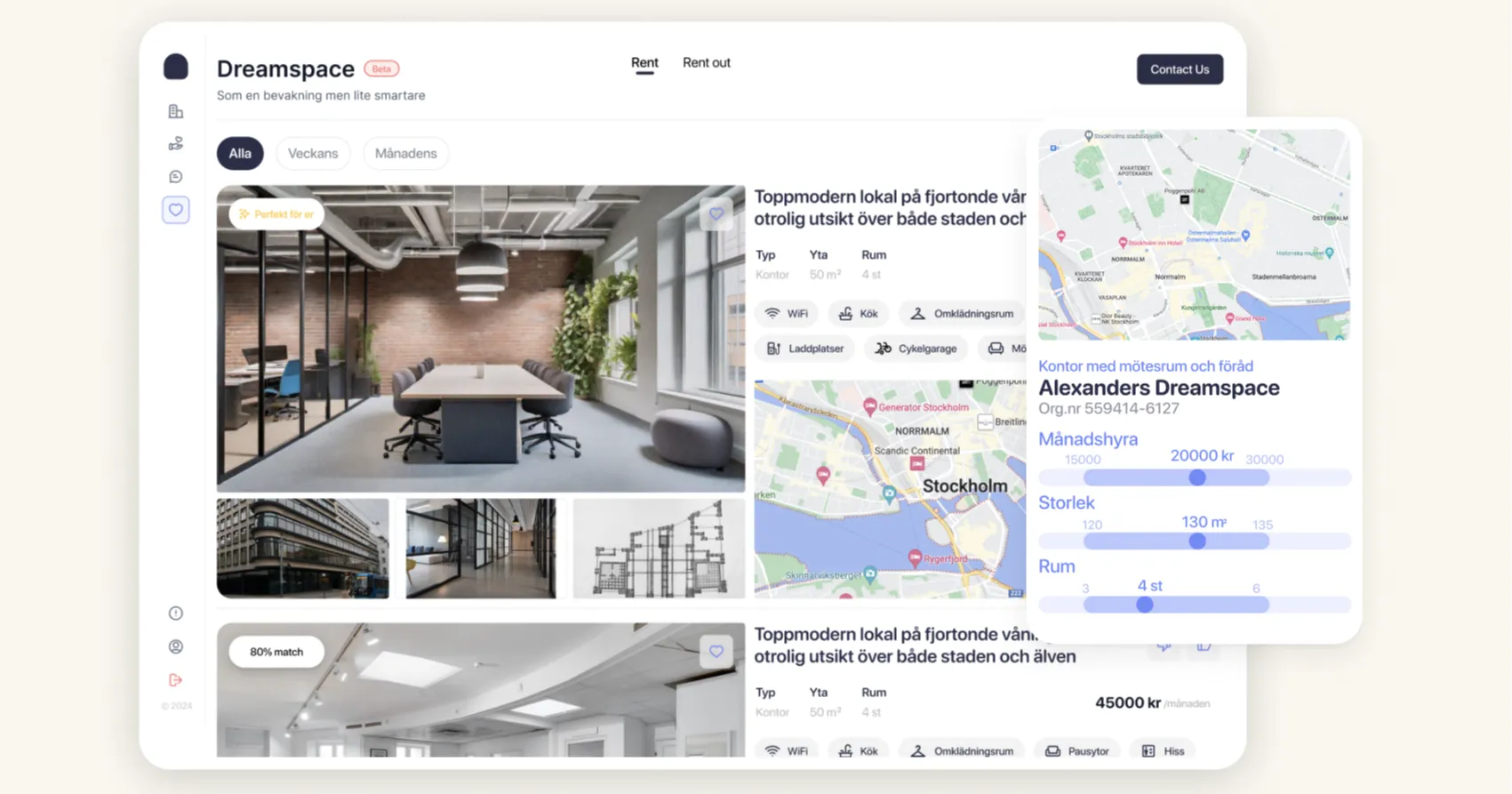This screenshot has height=794, width=1512.
Task: Click Kontor med mötesrum och förråd link
Action: pyautogui.click(x=1146, y=366)
